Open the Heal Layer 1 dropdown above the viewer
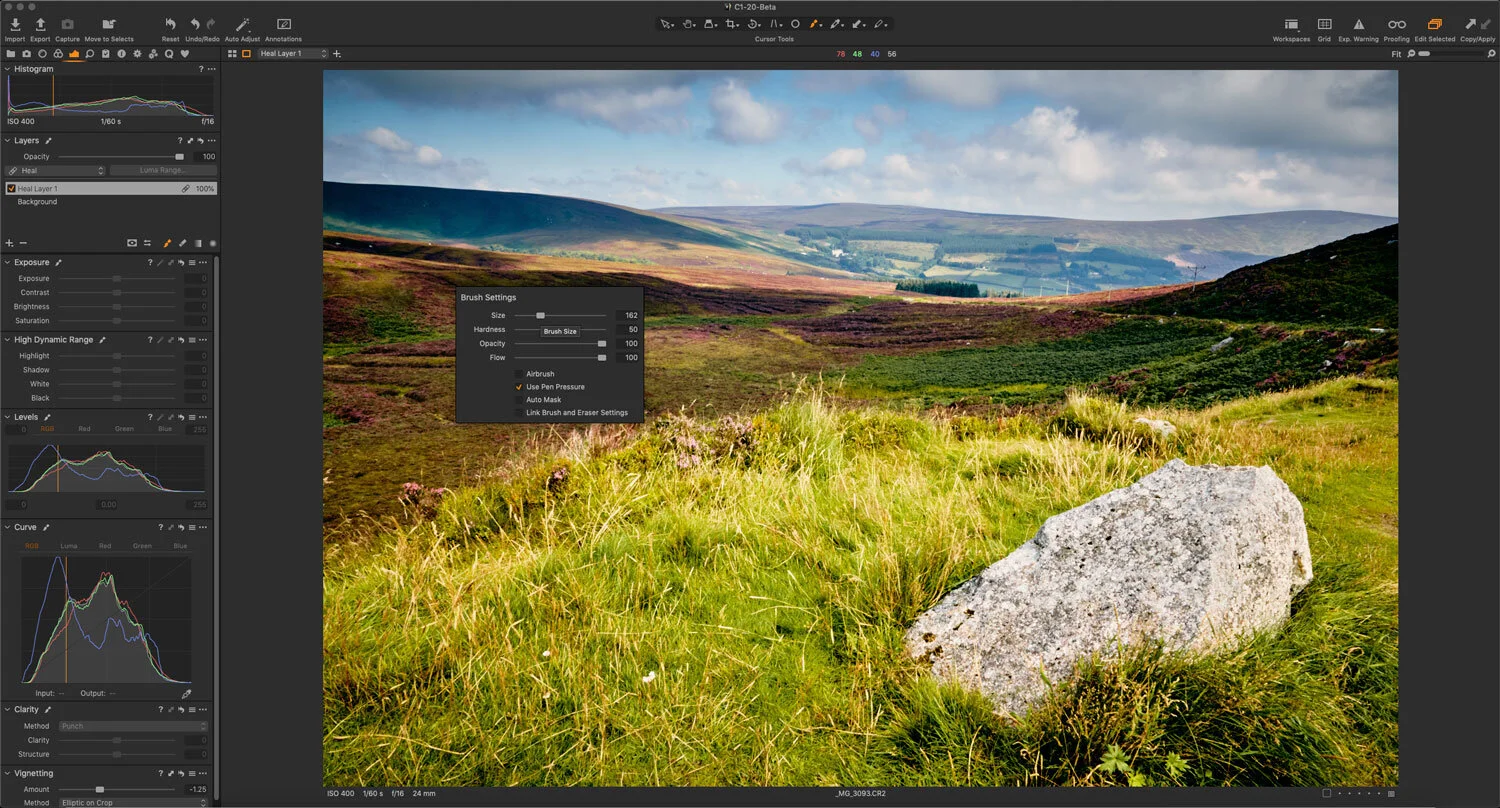The height and width of the screenshot is (808, 1500). click(x=291, y=54)
